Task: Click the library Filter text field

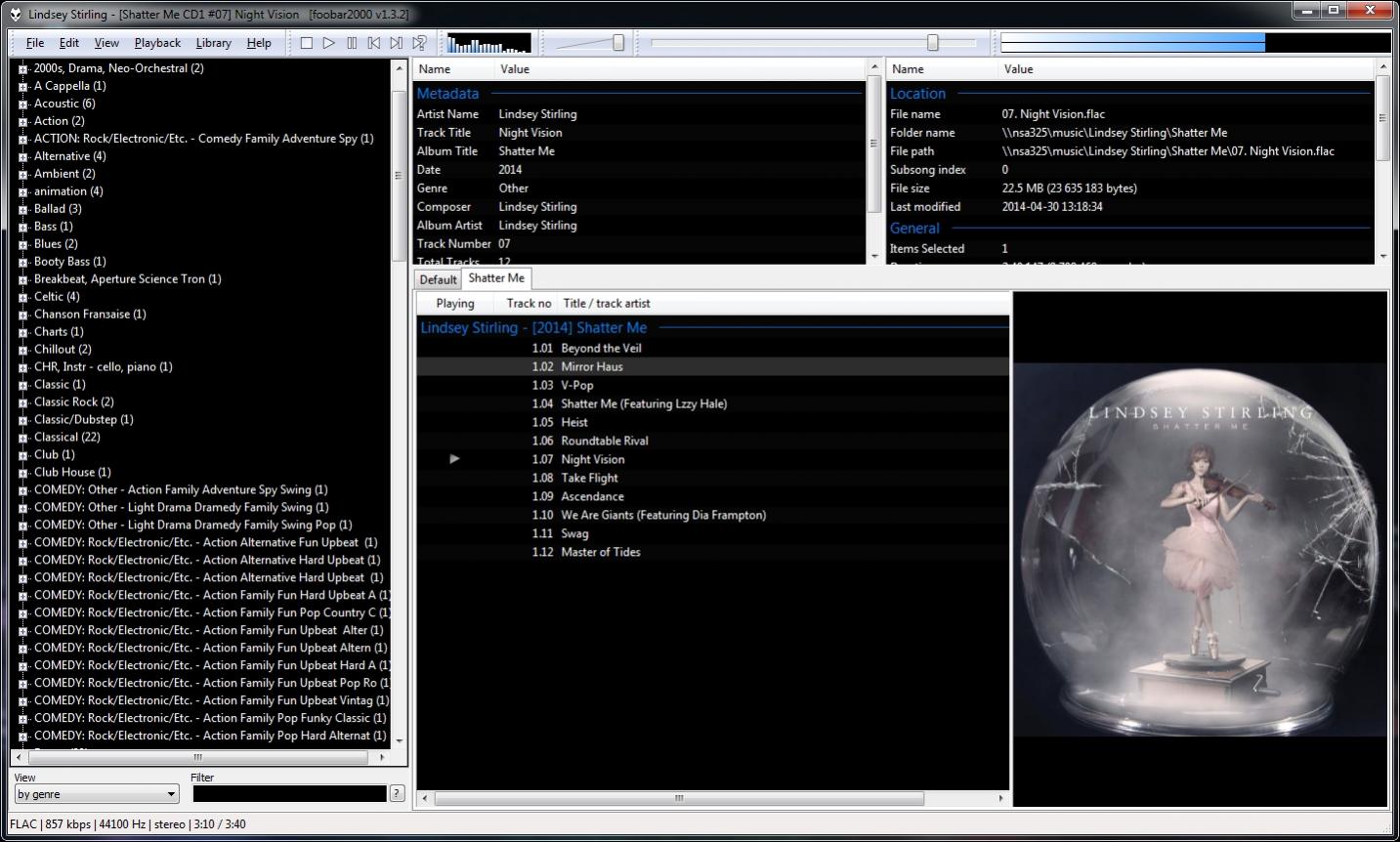Action: (289, 794)
